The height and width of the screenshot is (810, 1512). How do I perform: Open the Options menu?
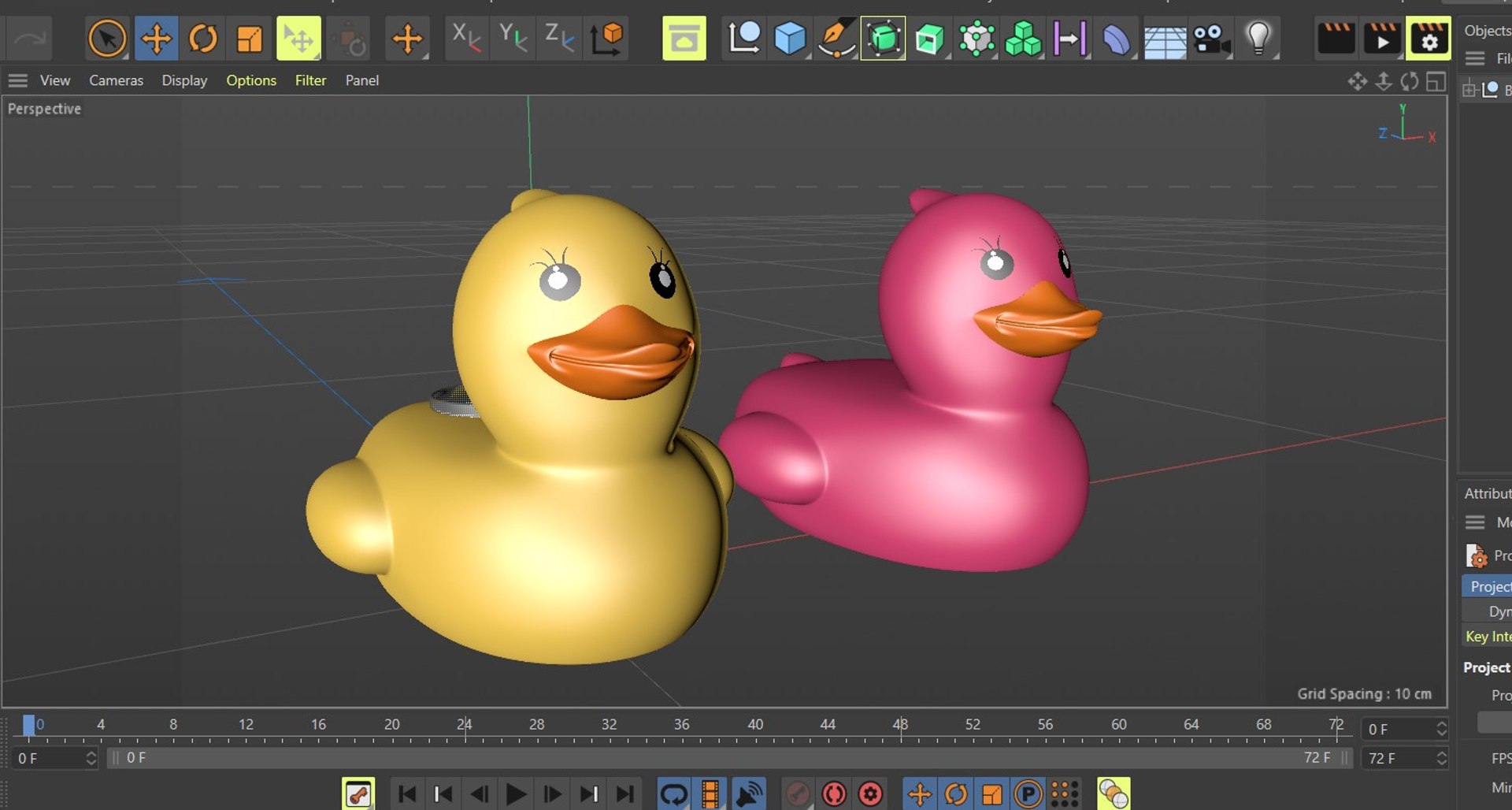(251, 80)
